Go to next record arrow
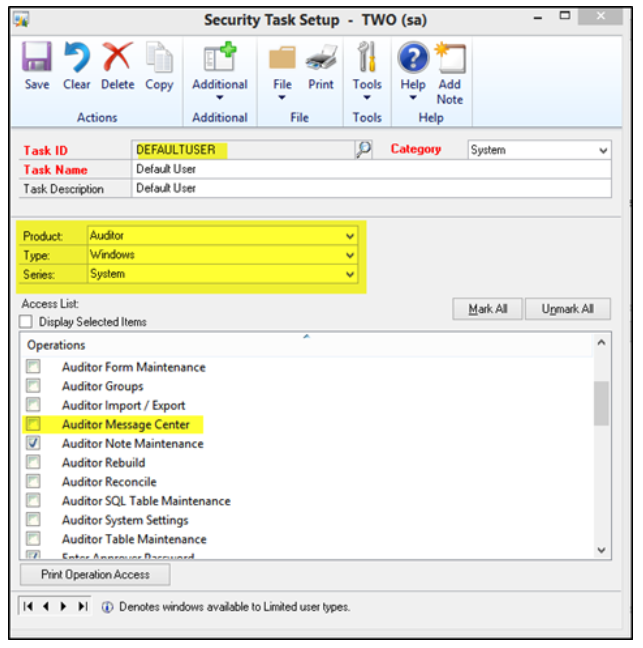643x648 pixels. coord(63,606)
